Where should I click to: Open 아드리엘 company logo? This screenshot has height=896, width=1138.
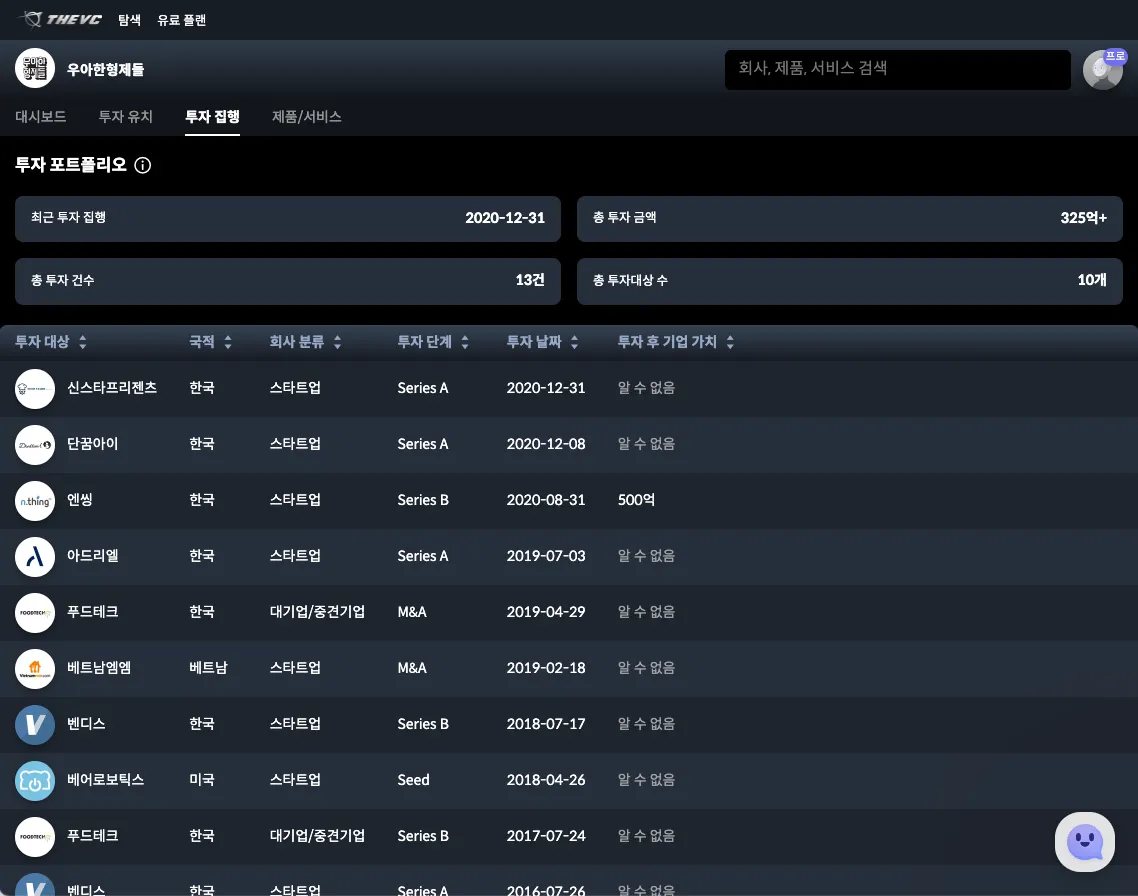click(x=35, y=556)
